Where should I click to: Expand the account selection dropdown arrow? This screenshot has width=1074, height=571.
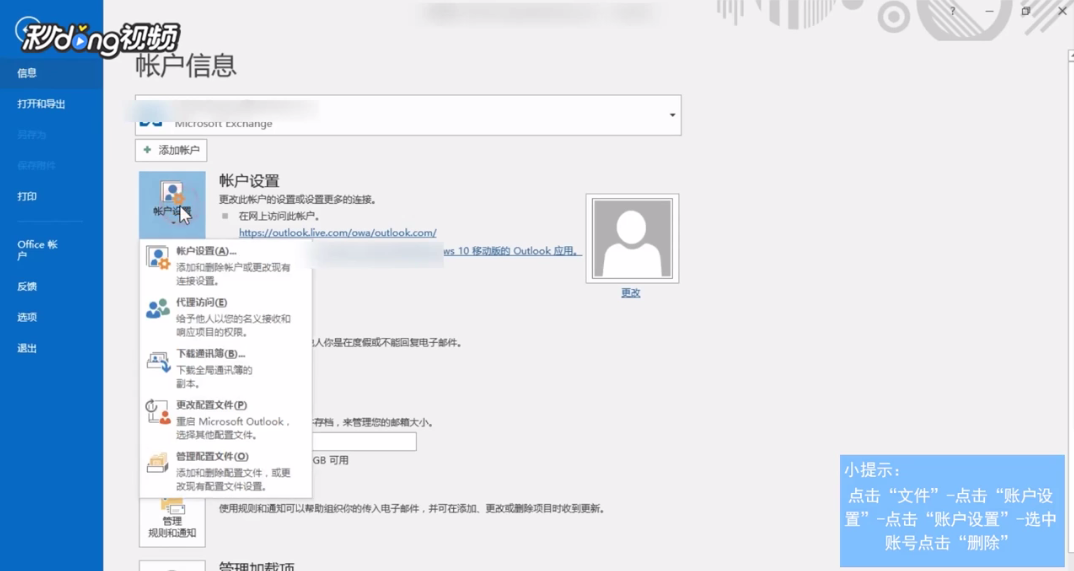(672, 115)
